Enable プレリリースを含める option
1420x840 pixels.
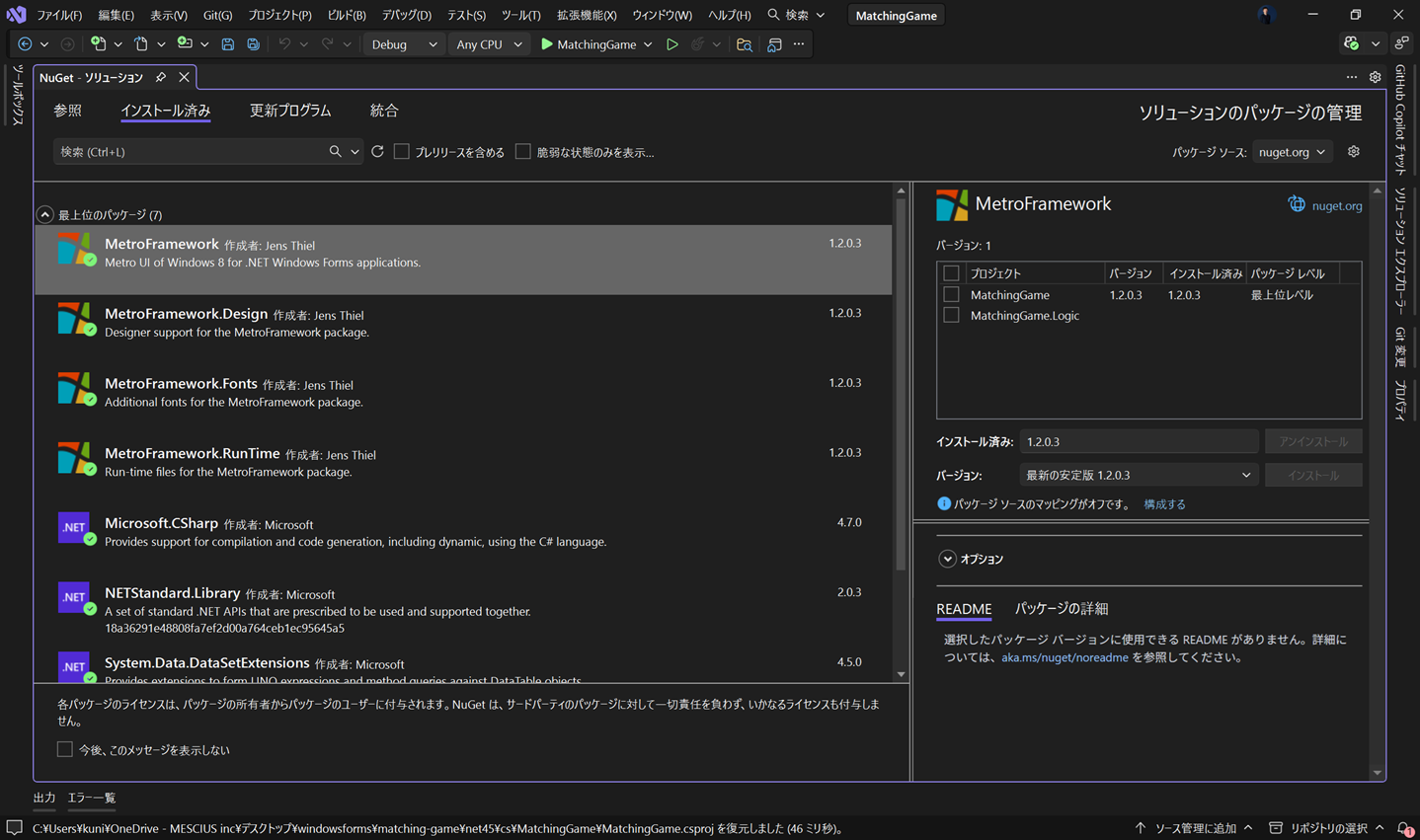401,151
